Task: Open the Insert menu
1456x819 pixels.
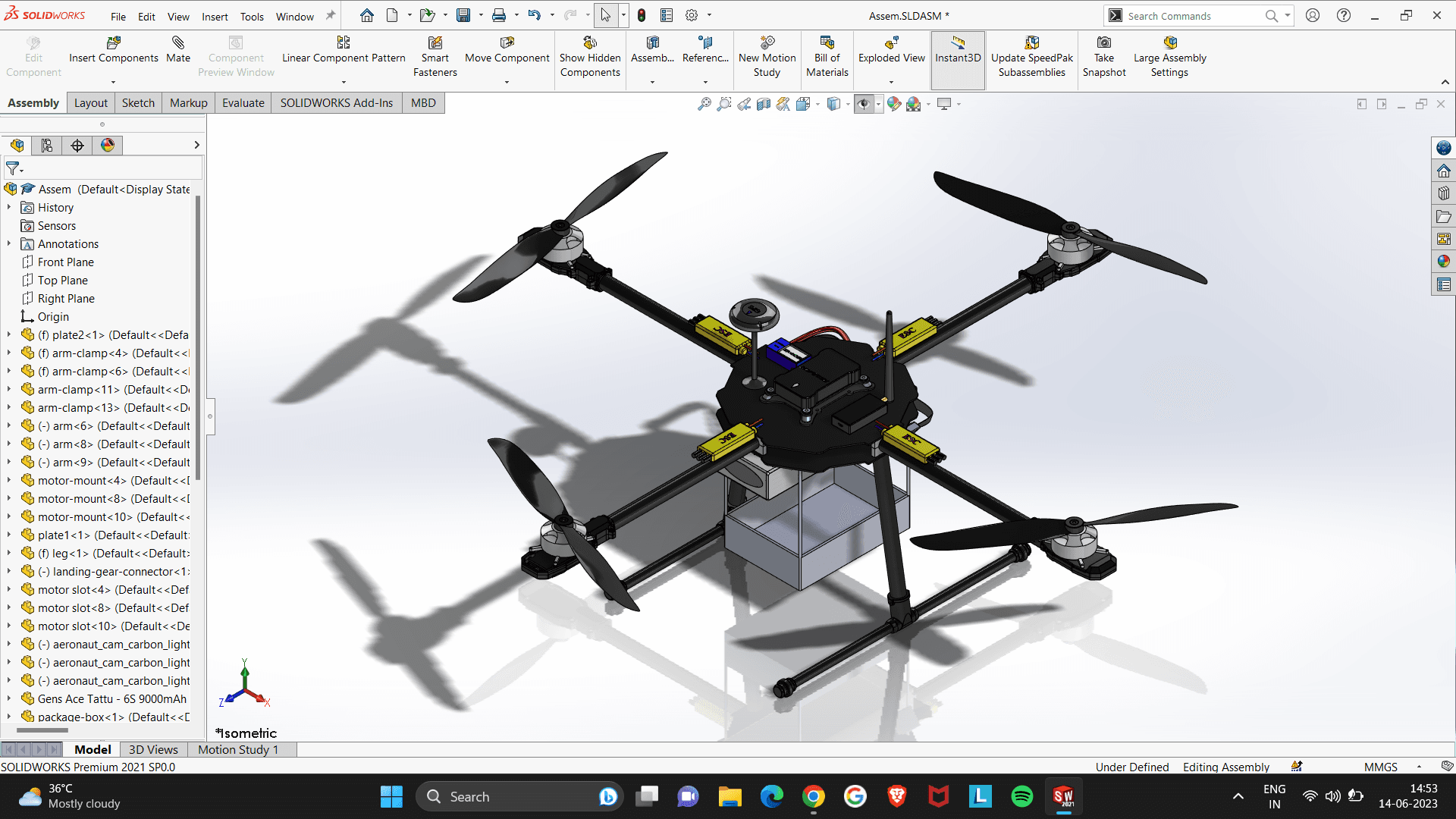Action: coord(215,16)
